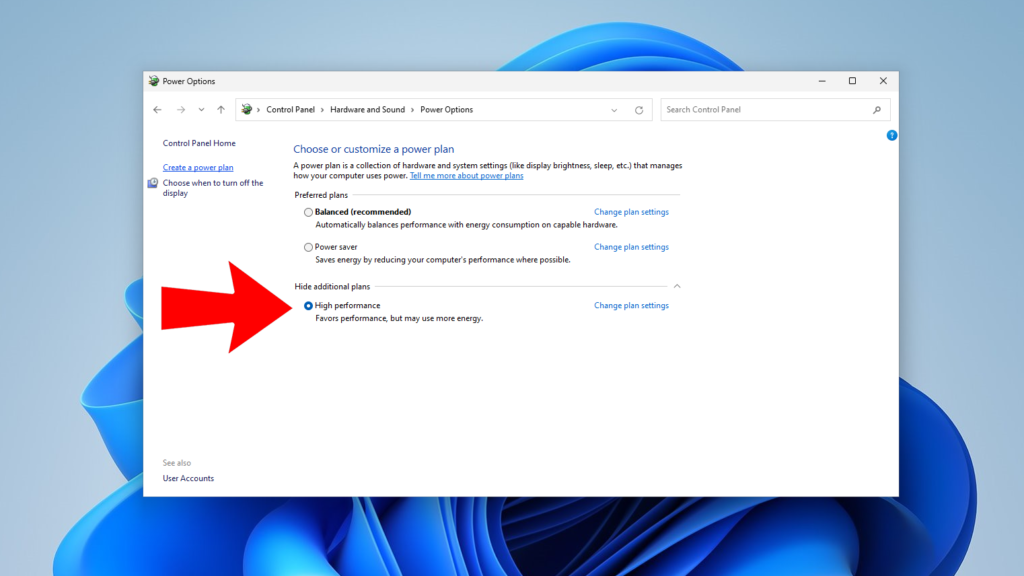Click the address bar Control Panel icon
The height and width of the screenshot is (576, 1024).
[247, 110]
